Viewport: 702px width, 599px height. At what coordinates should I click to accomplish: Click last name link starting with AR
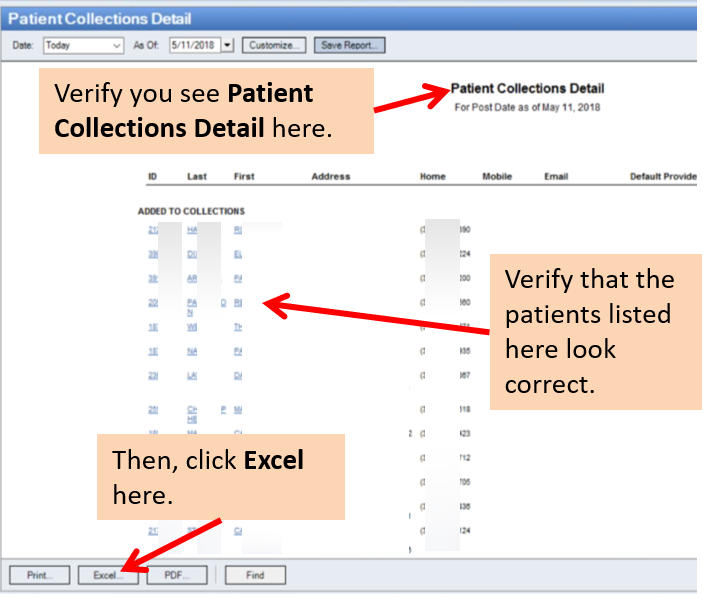[192, 278]
